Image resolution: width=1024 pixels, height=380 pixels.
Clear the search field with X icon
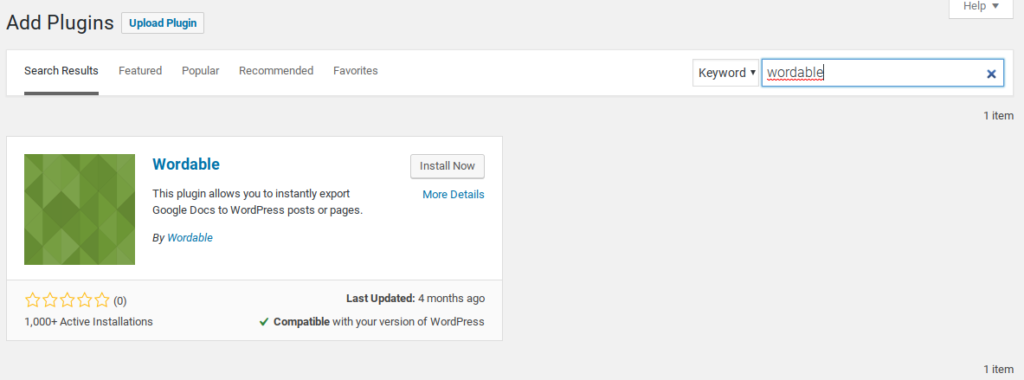(x=991, y=74)
